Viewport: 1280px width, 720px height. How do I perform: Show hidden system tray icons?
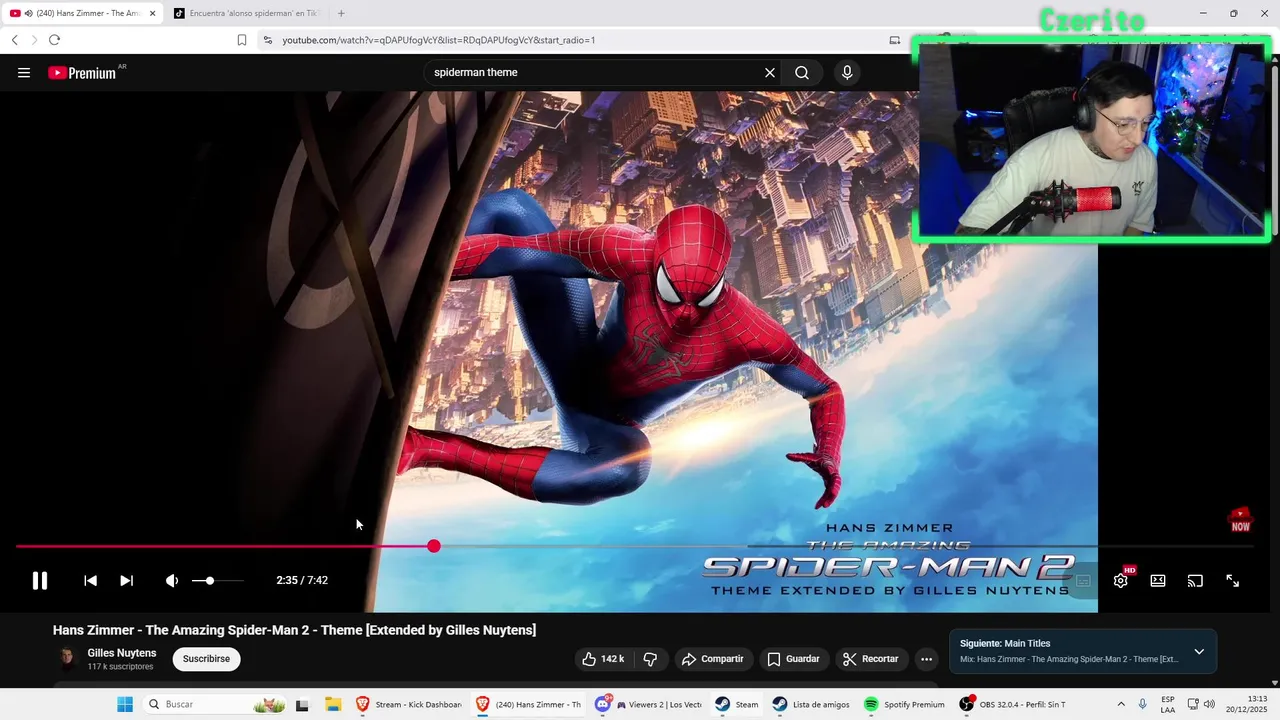point(1121,704)
